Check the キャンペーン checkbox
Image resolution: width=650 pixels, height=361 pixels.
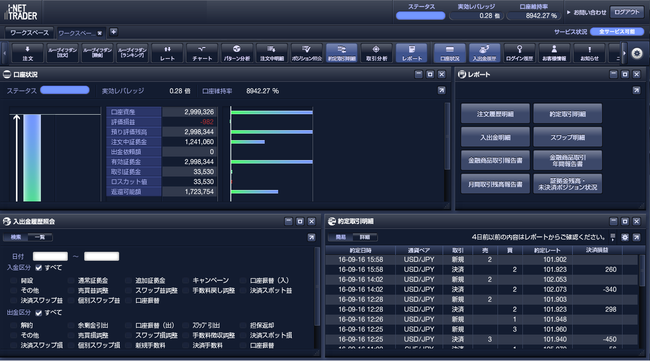(185, 281)
